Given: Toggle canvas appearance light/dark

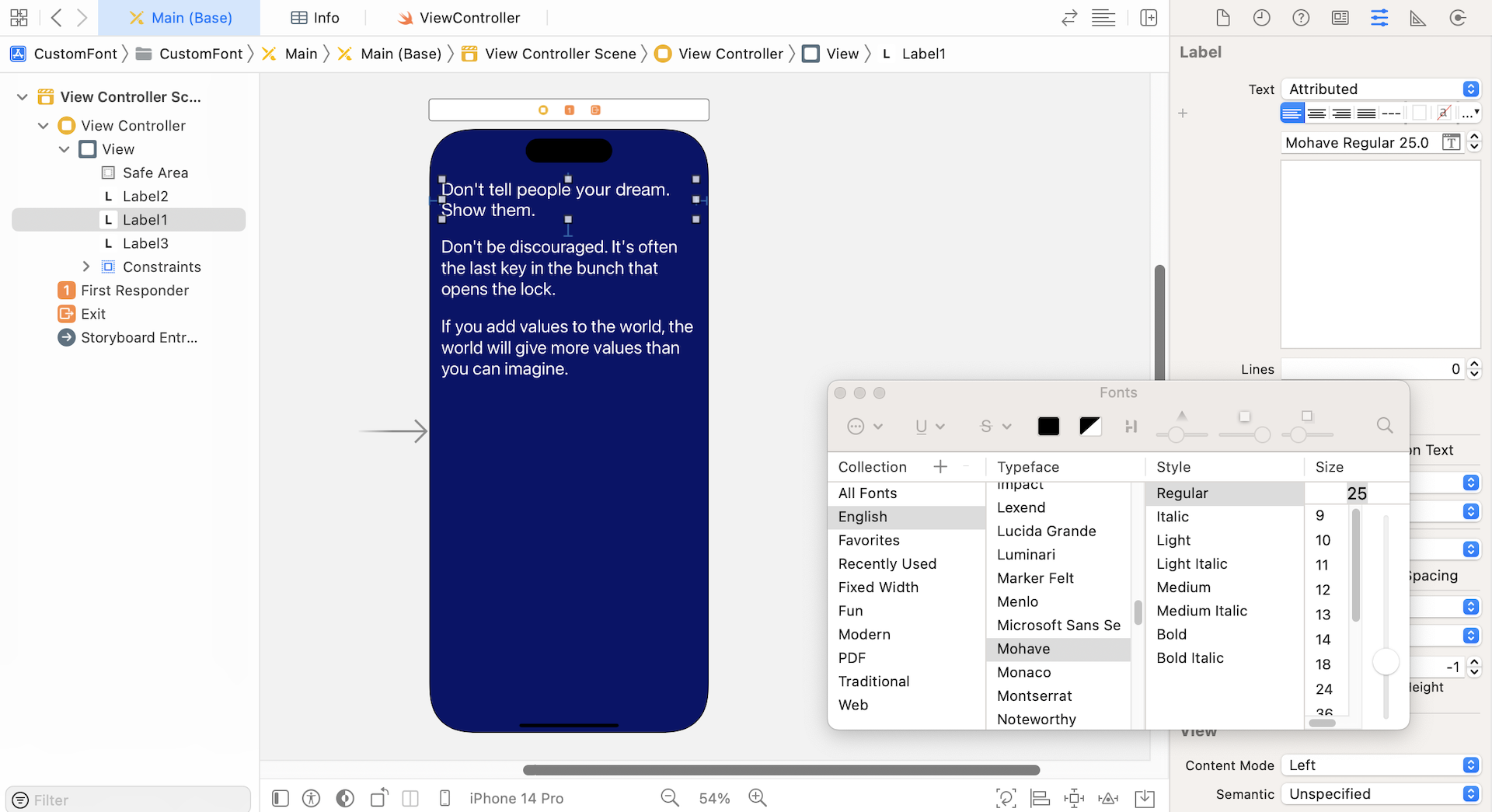Looking at the screenshot, I should pyautogui.click(x=345, y=798).
